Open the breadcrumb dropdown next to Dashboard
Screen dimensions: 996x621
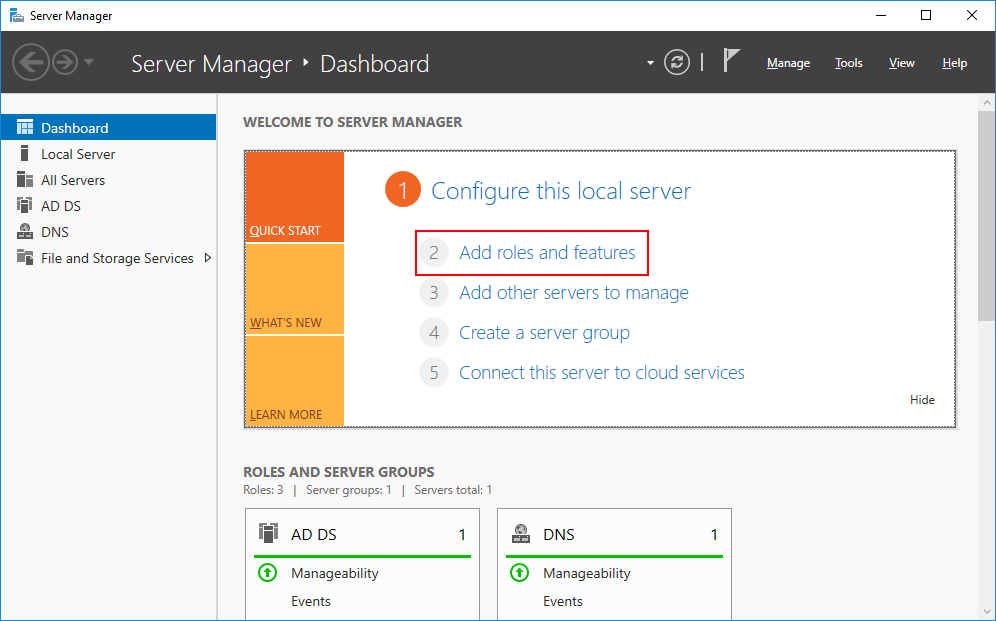pos(649,62)
